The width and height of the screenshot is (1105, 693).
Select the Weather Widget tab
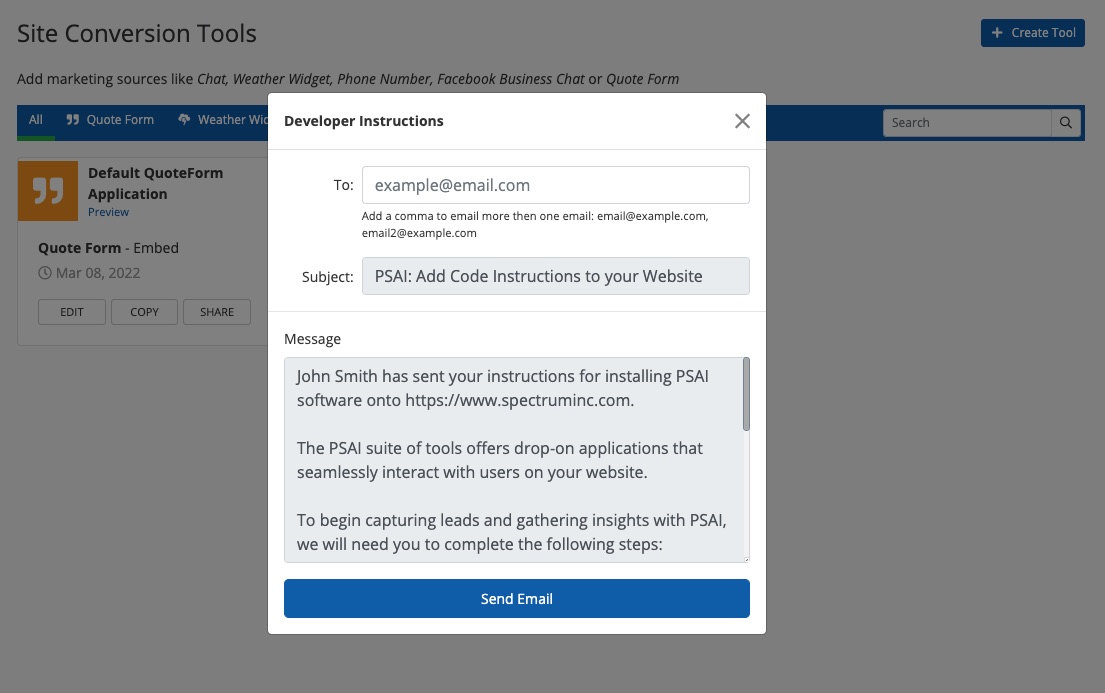(222, 120)
